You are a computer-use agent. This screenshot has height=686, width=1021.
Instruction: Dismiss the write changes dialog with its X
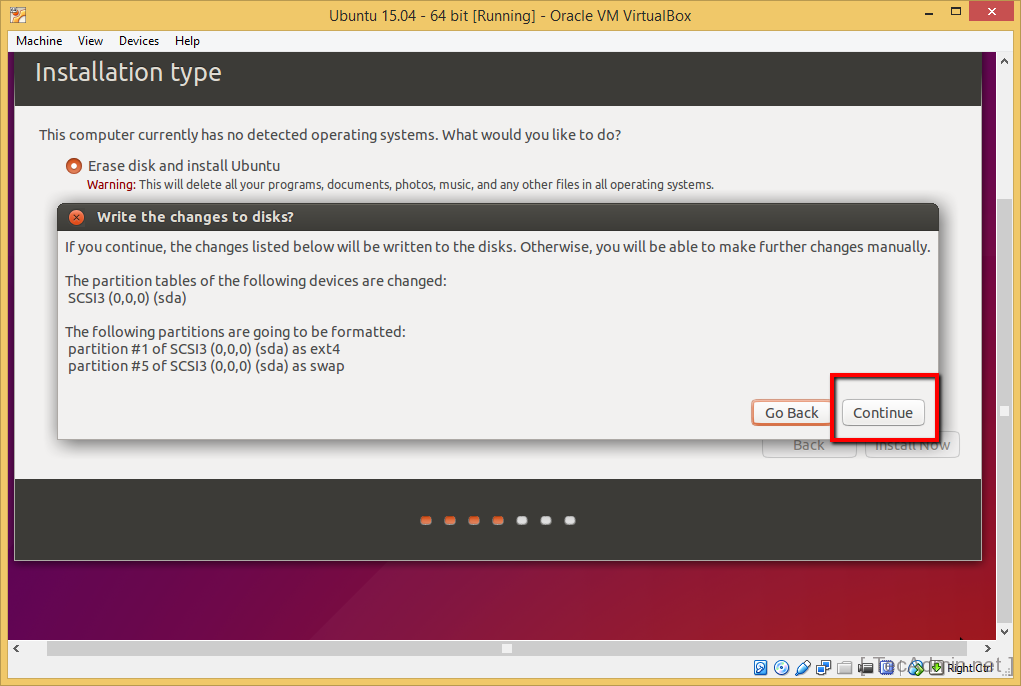point(76,217)
